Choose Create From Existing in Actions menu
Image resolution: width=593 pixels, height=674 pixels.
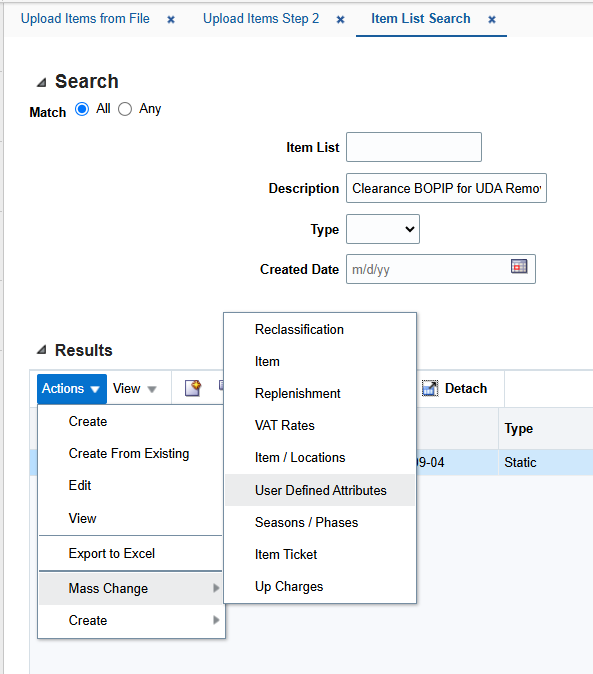pyautogui.click(x=131, y=453)
